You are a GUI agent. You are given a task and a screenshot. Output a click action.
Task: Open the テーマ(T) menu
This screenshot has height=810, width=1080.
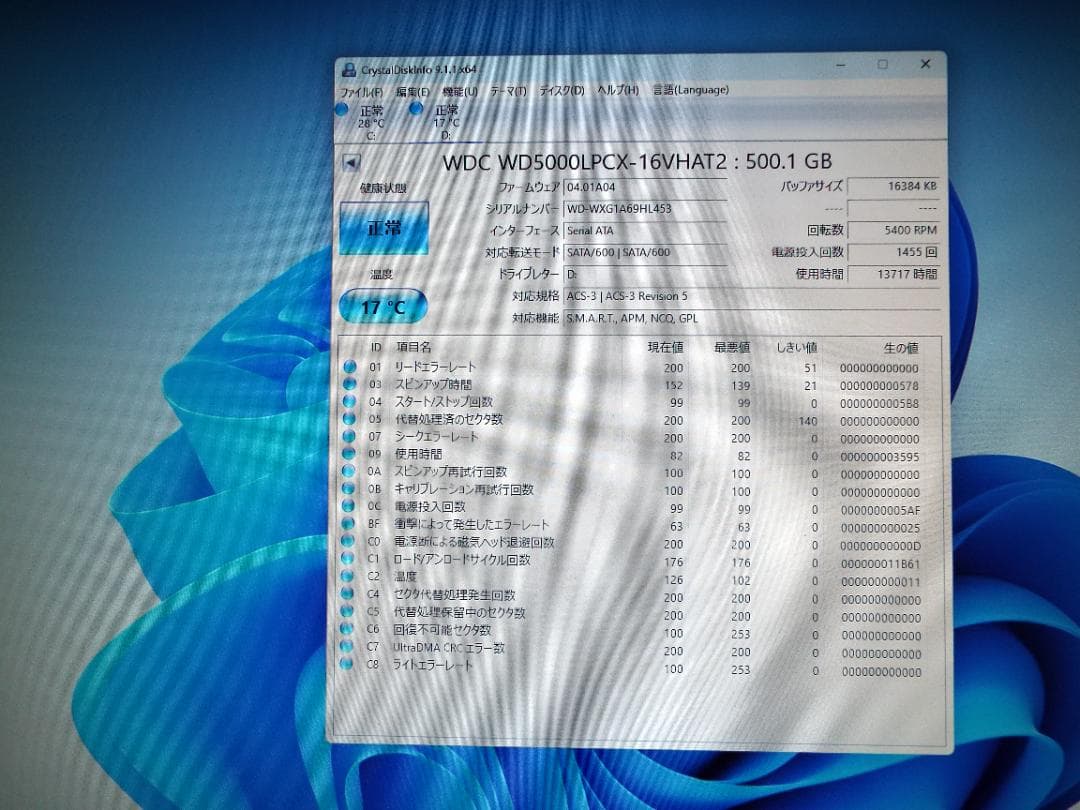click(x=507, y=89)
